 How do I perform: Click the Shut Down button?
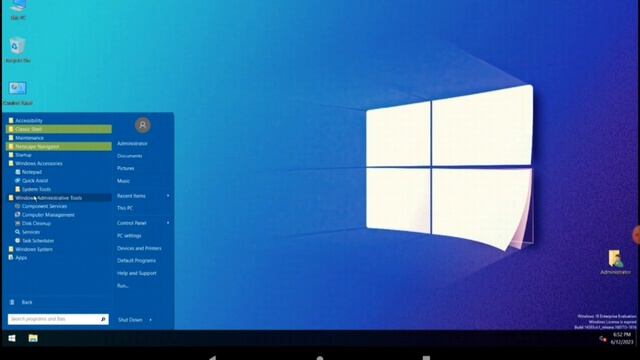pyautogui.click(x=130, y=320)
